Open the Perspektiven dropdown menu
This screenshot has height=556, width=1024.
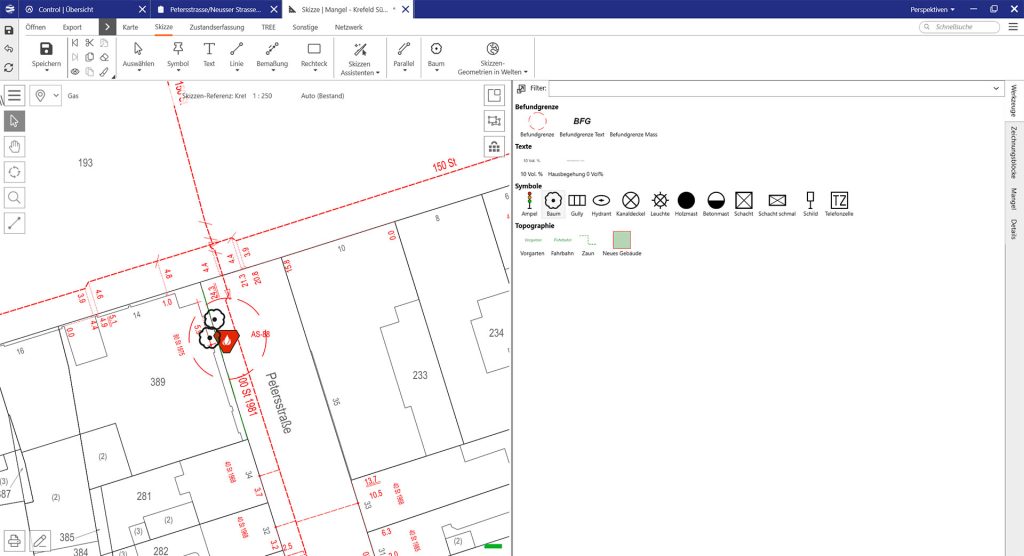tap(932, 9)
